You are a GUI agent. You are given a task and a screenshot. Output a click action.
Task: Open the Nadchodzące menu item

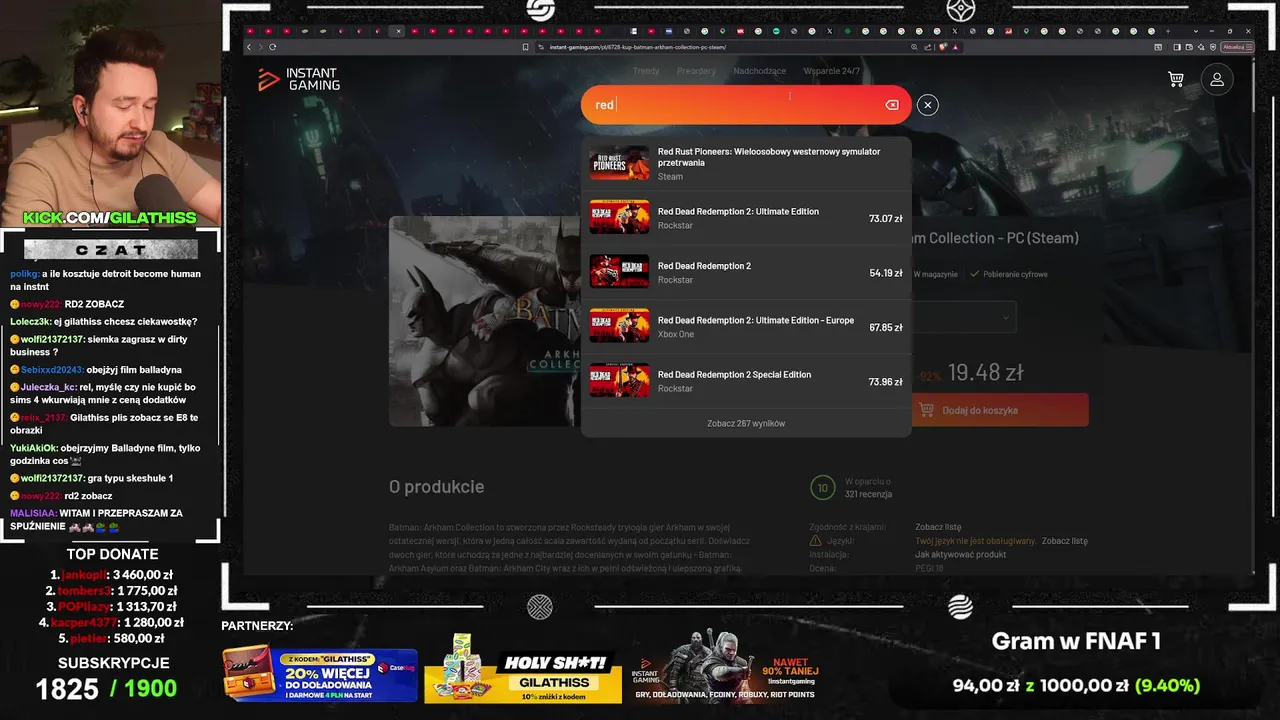[x=760, y=71]
